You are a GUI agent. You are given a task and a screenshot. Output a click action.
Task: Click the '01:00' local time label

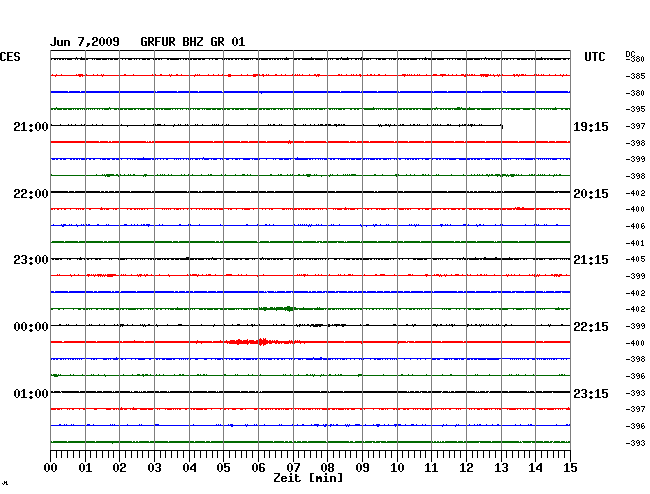pyautogui.click(x=31, y=393)
